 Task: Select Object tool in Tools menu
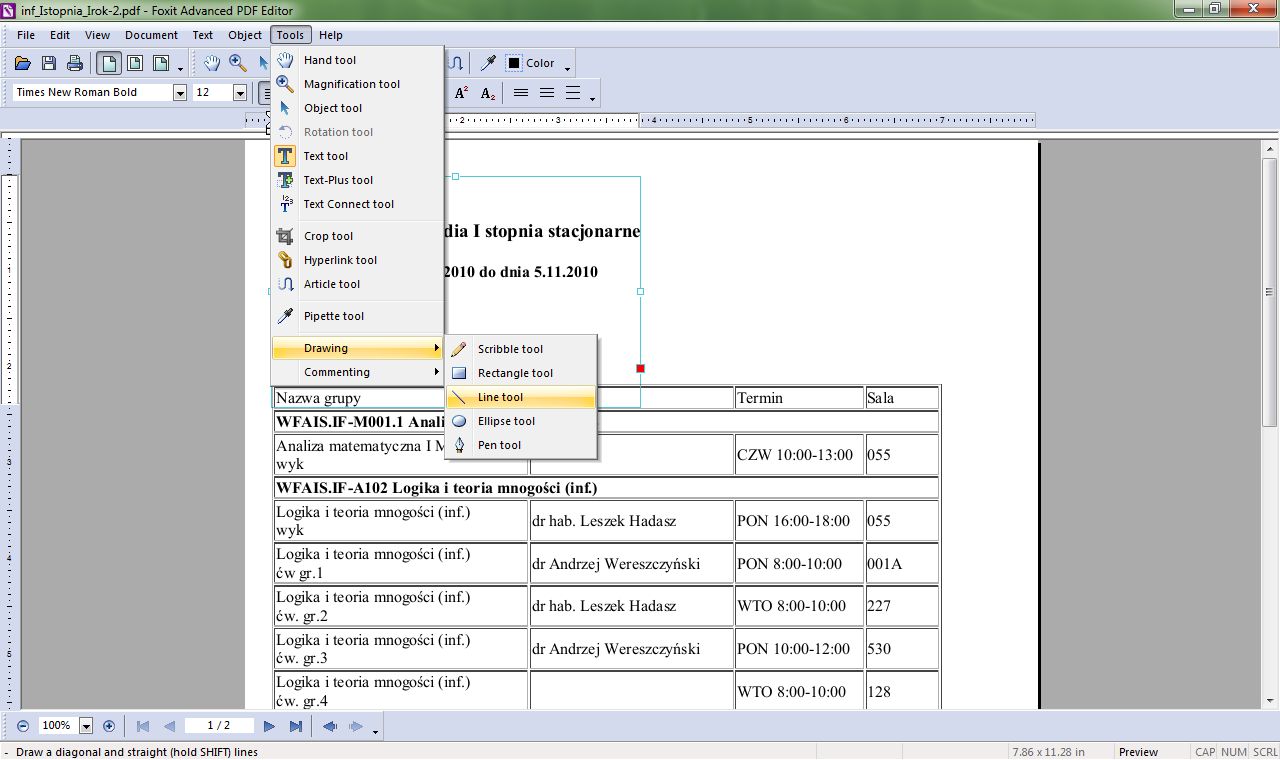point(357,108)
